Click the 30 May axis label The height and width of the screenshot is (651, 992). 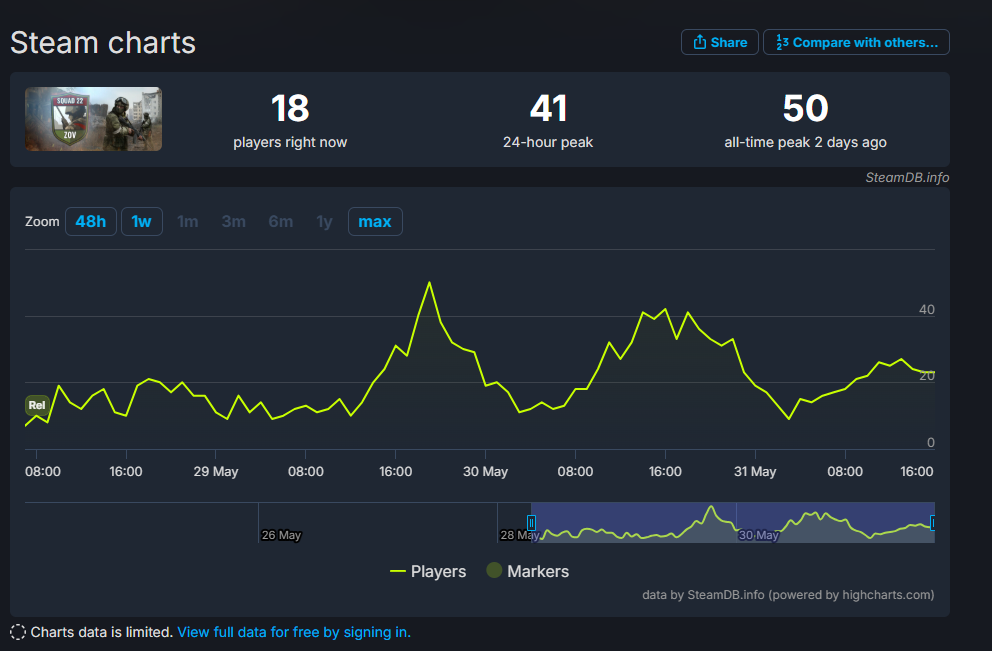[485, 471]
